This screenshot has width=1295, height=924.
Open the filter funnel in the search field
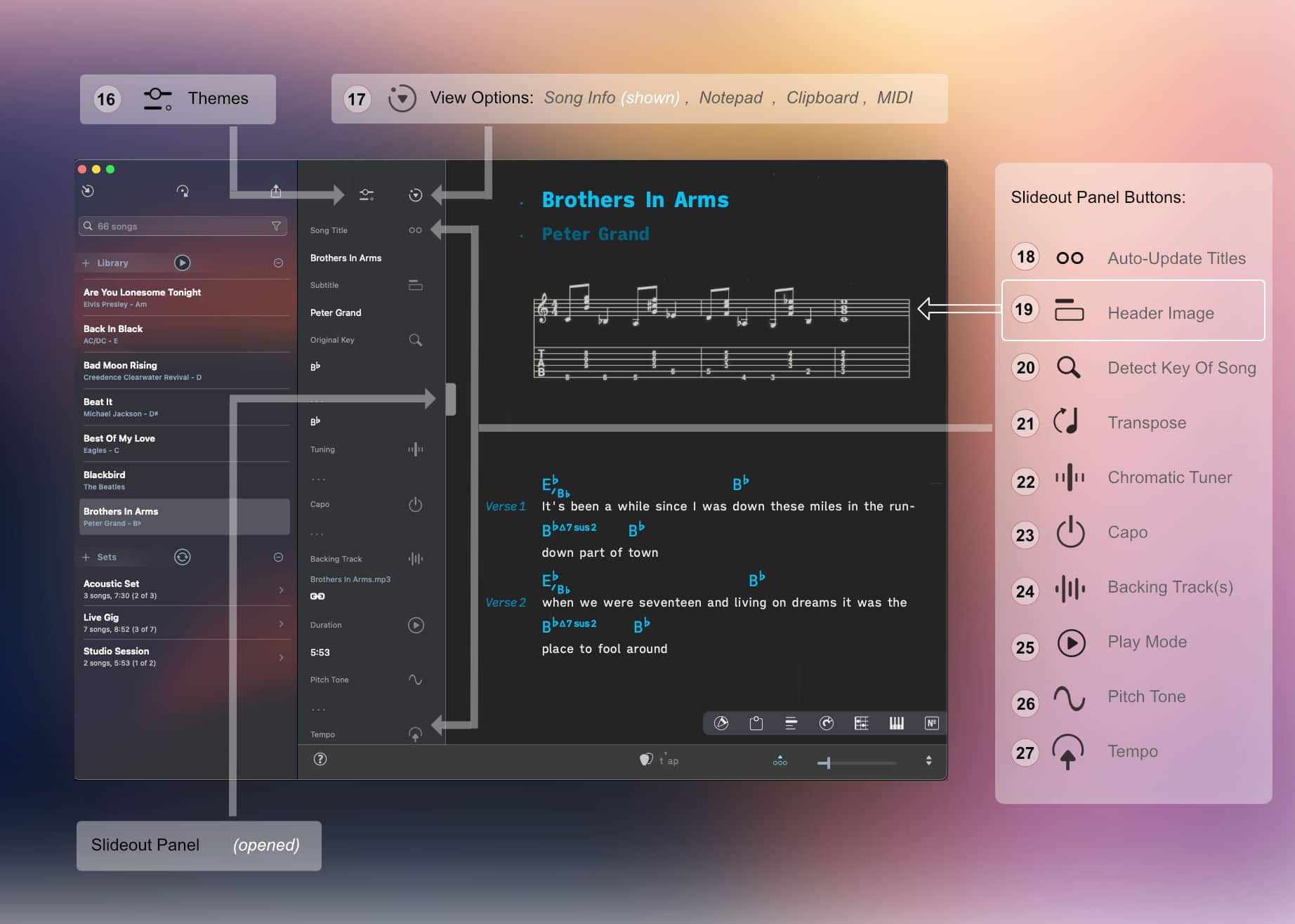click(276, 226)
